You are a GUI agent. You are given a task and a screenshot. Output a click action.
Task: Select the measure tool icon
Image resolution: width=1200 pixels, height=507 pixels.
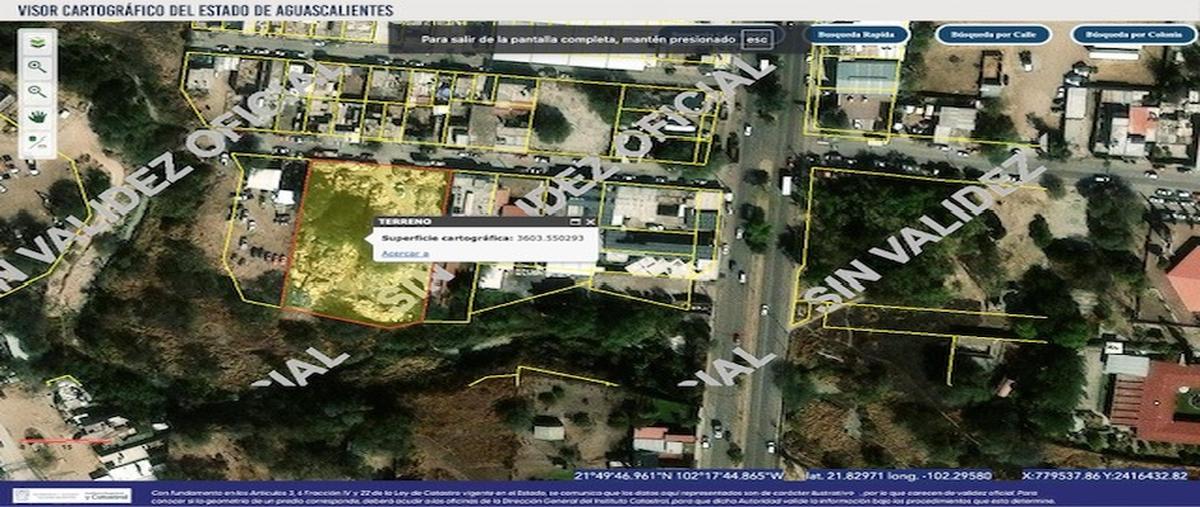[38, 141]
